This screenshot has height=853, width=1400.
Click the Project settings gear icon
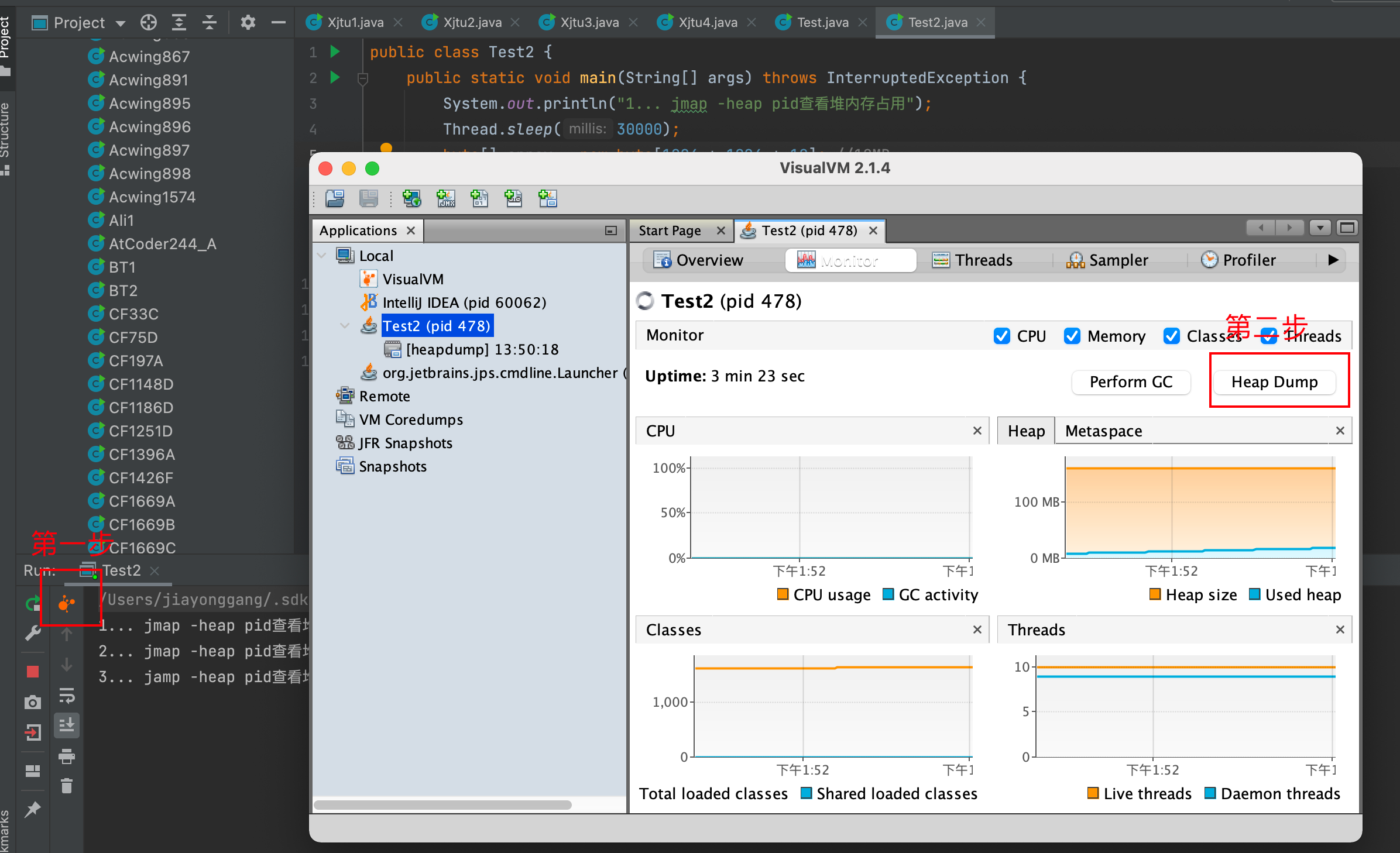point(248,23)
